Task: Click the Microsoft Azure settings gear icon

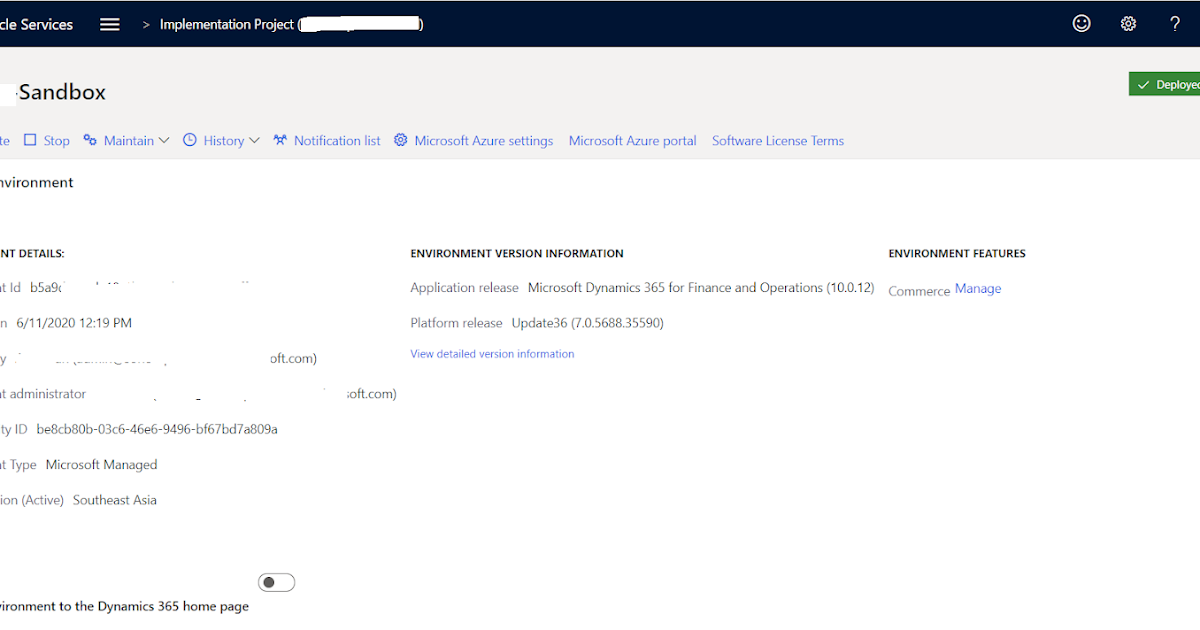Action: [400, 140]
